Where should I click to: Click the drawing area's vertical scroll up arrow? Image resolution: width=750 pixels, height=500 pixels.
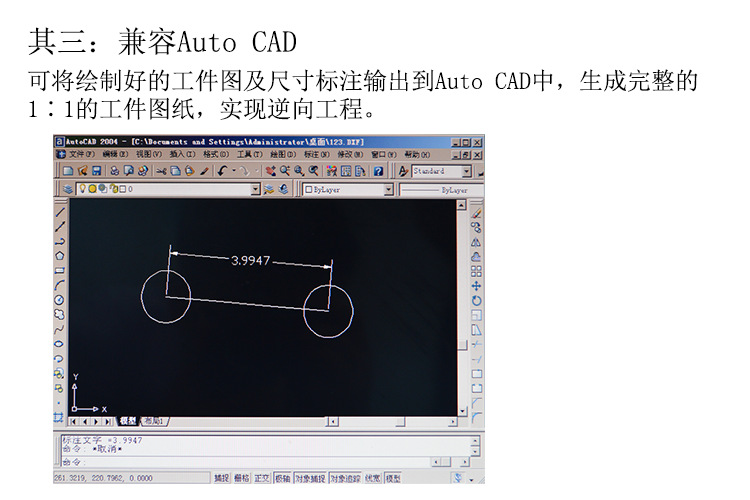tap(462, 205)
